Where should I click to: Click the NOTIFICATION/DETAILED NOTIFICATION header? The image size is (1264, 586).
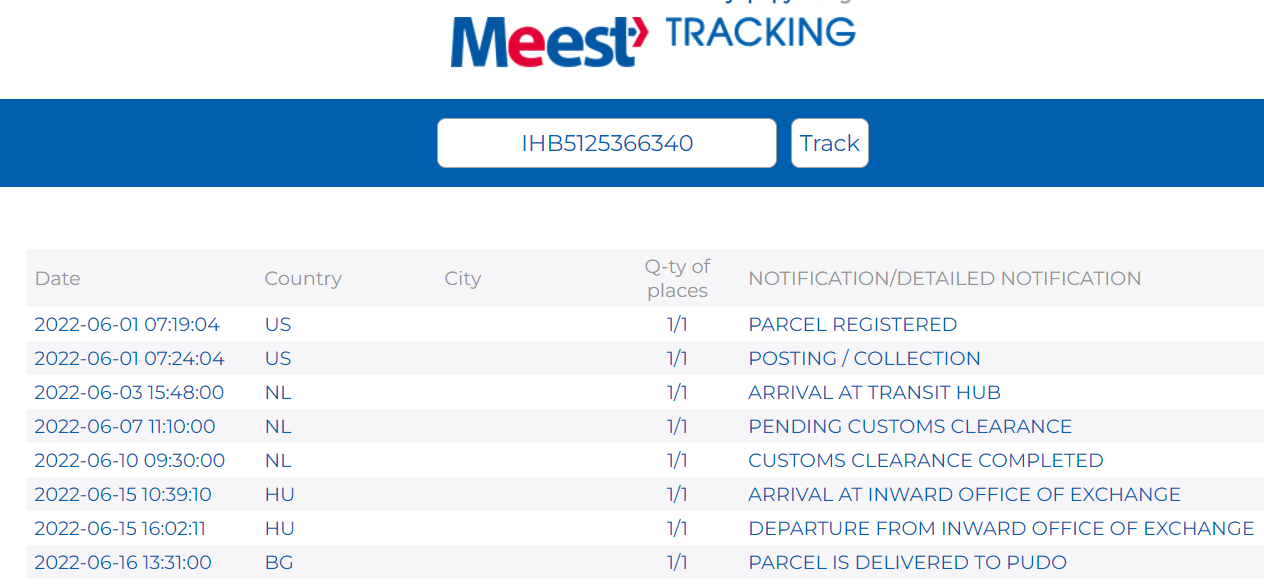[x=944, y=279]
